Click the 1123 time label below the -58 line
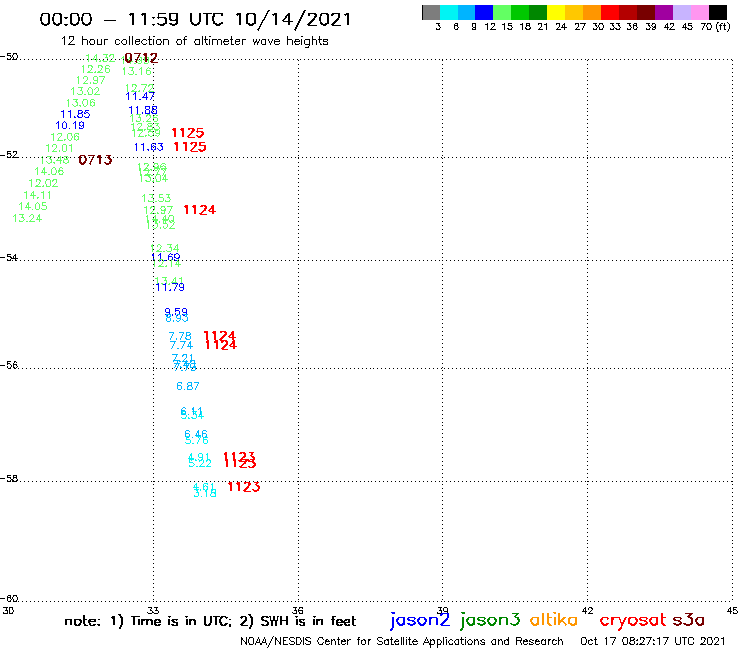The width and height of the screenshot is (740, 650). click(x=244, y=487)
